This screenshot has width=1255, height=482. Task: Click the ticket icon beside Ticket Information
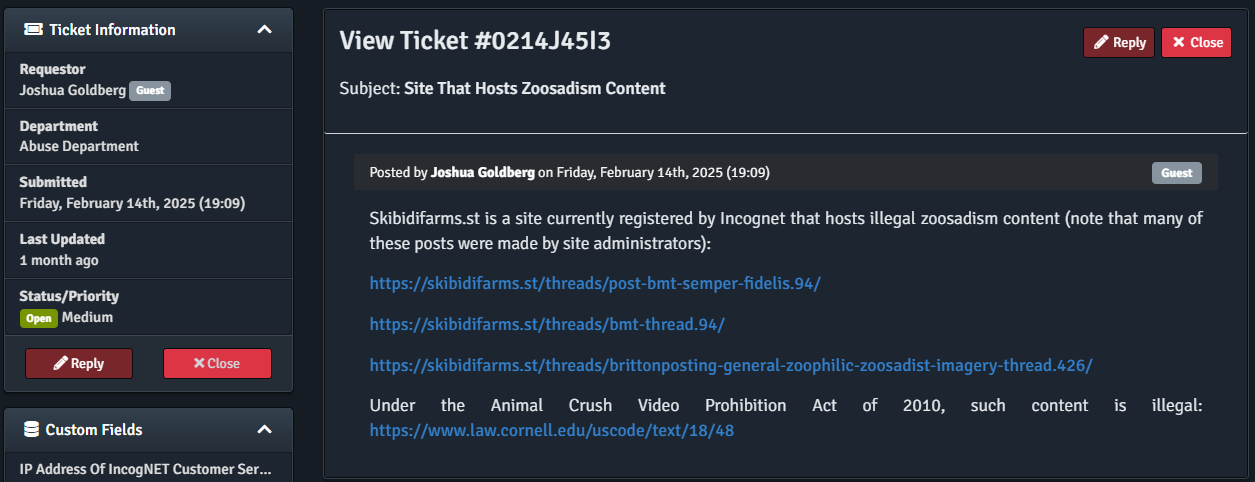click(33, 30)
